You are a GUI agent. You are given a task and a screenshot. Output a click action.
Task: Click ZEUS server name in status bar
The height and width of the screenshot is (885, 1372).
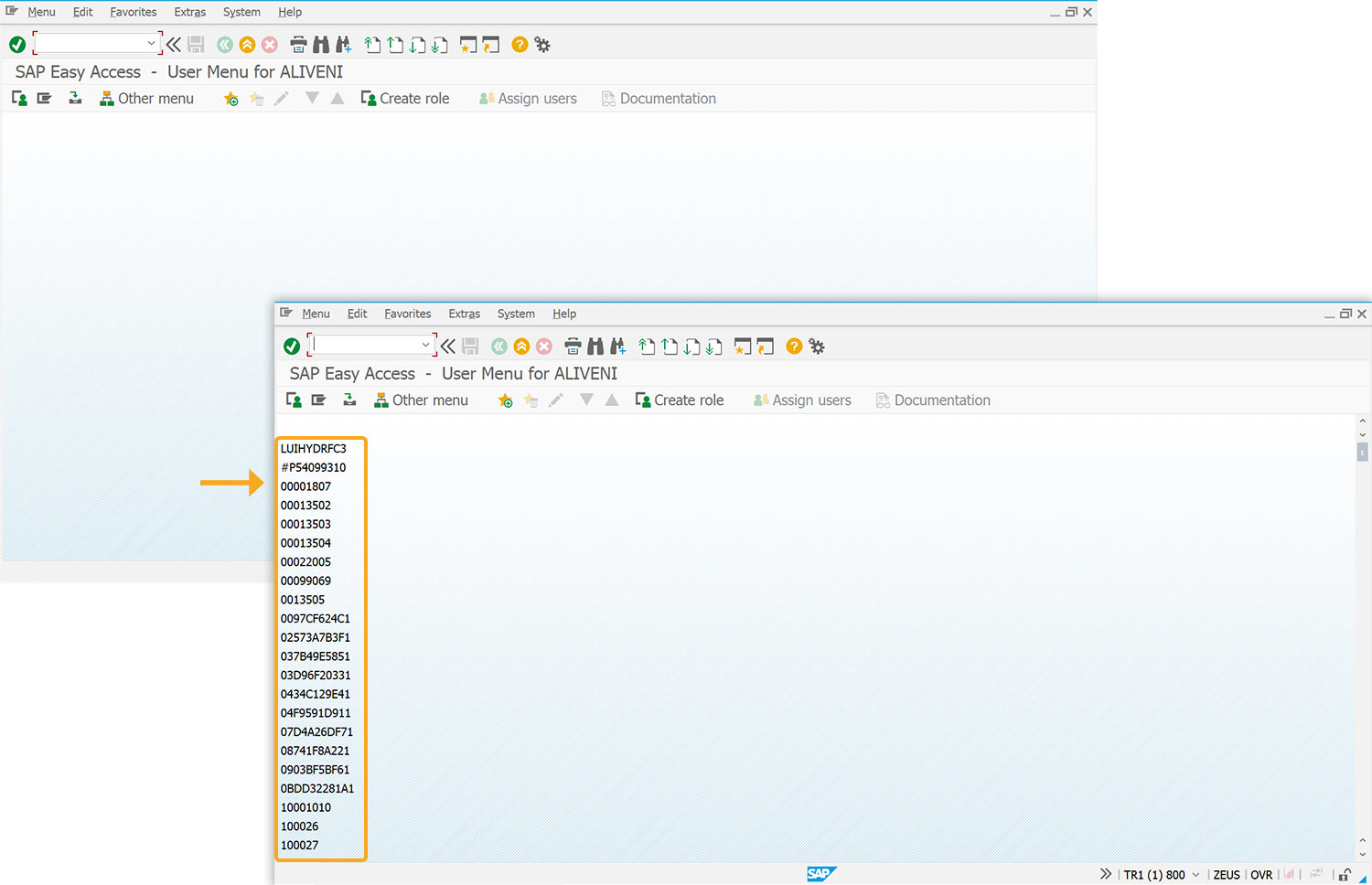tap(1227, 875)
